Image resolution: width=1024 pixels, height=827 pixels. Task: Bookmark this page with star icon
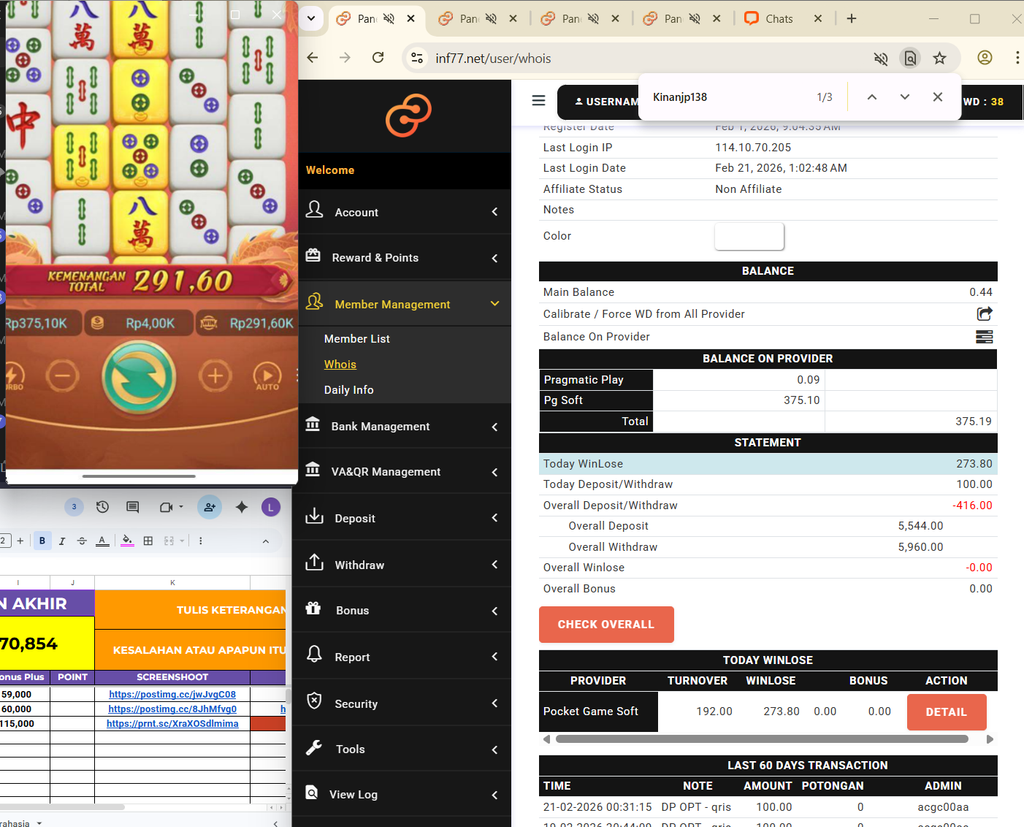point(939,58)
